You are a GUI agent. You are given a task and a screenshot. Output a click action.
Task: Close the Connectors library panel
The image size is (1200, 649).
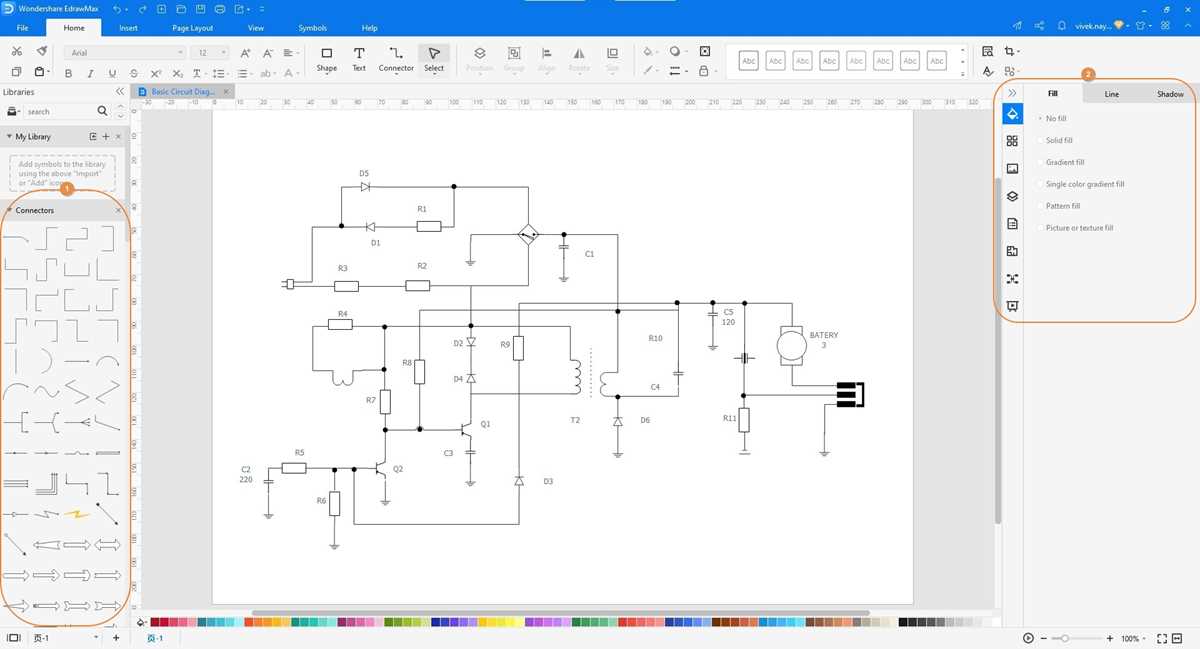[118, 210]
